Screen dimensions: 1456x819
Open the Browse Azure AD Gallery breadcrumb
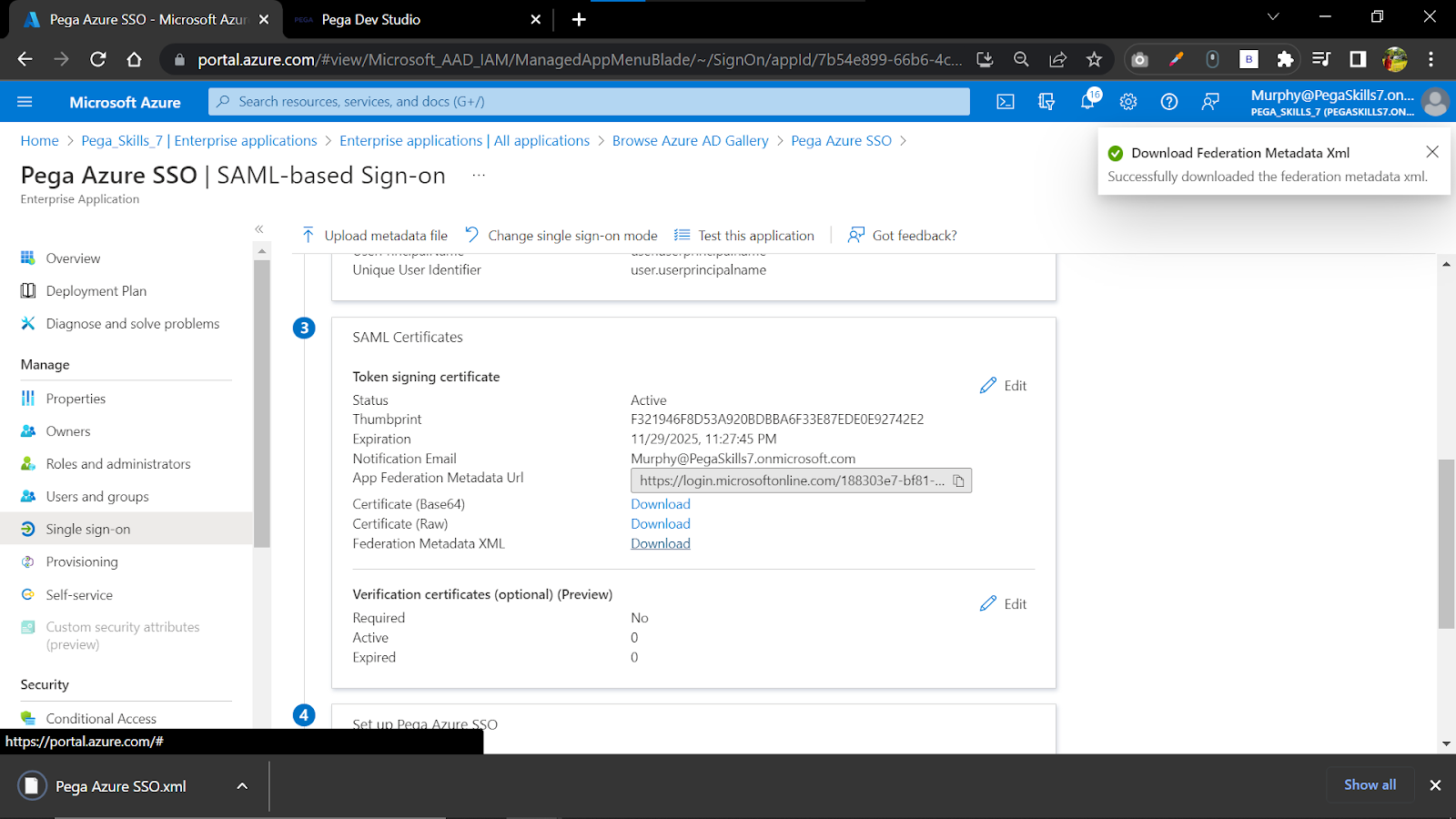click(690, 141)
